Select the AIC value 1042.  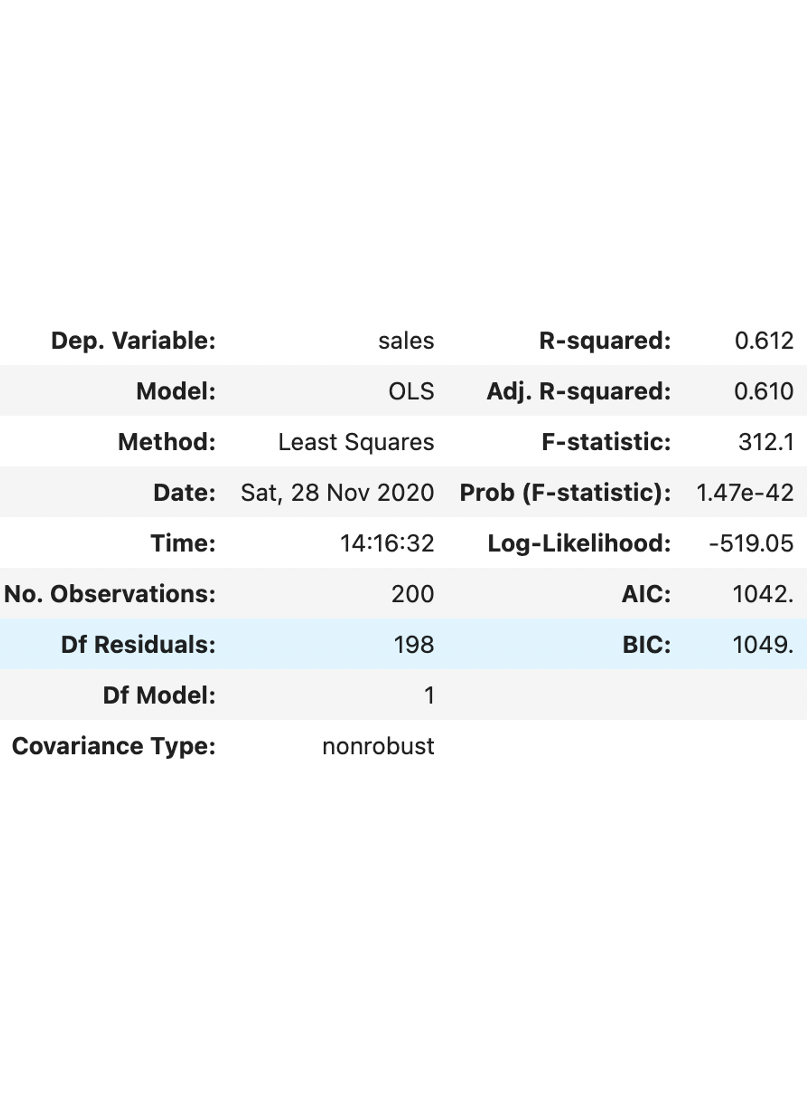(x=763, y=594)
